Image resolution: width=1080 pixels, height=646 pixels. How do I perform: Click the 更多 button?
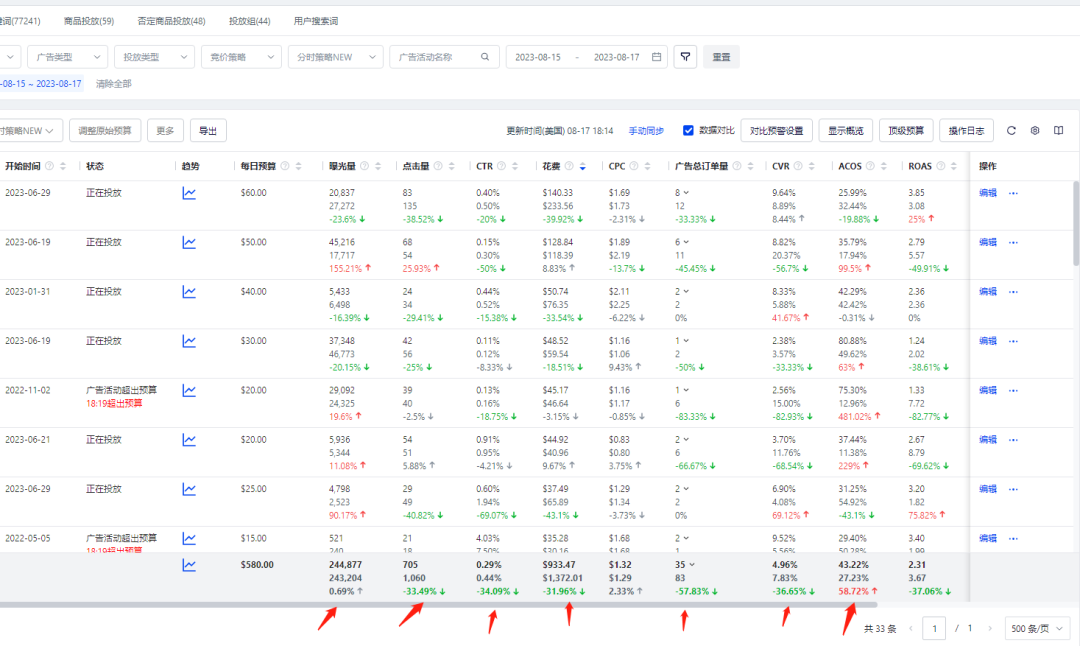[165, 130]
